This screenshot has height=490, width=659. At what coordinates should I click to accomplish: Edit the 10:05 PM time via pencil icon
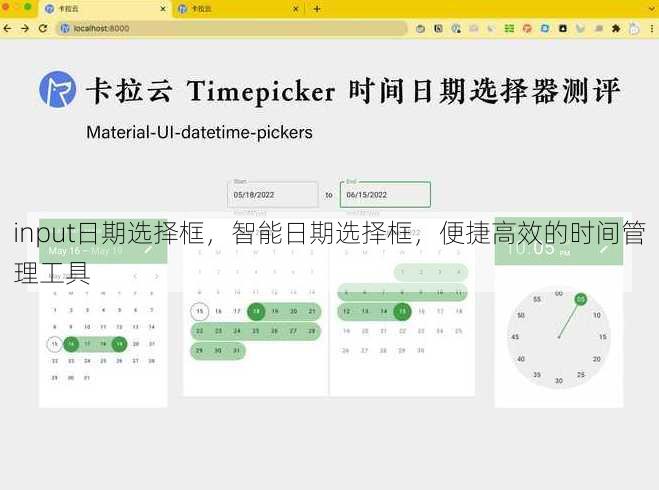(604, 249)
